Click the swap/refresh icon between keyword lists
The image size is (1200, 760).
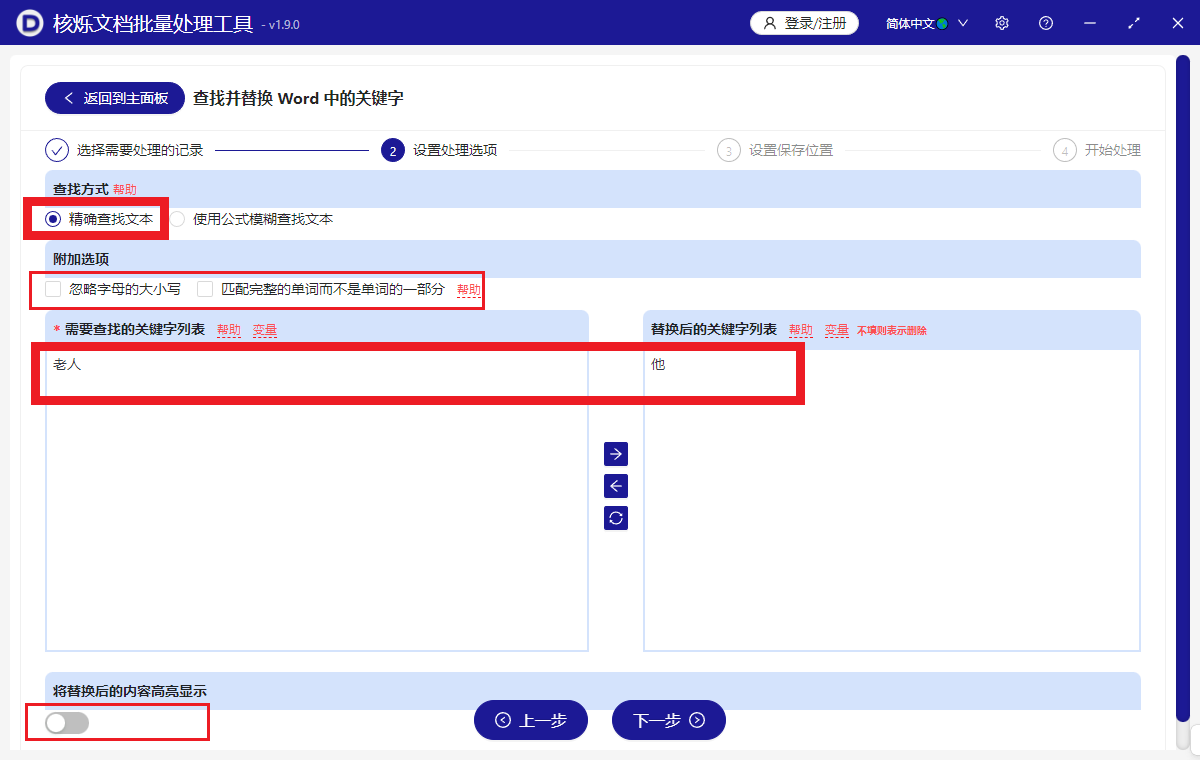615,517
